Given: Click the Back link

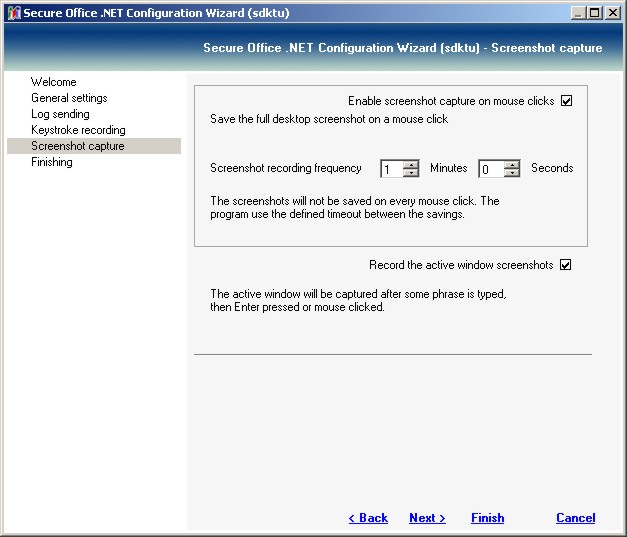Looking at the screenshot, I should 368,518.
